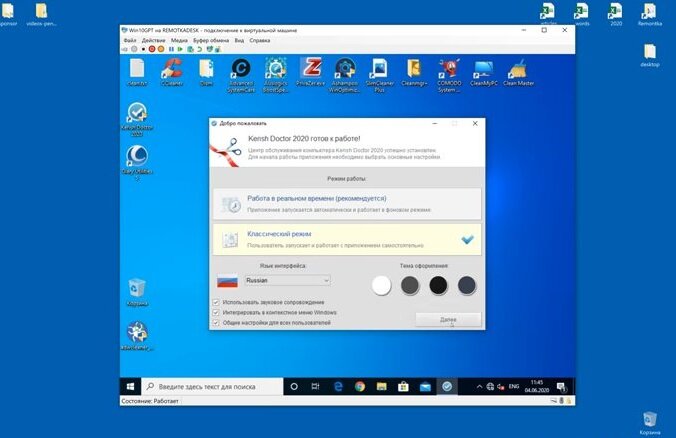This screenshot has height=438, width=676.
Task: Choose the dark gray theme swatch
Action: click(x=410, y=285)
